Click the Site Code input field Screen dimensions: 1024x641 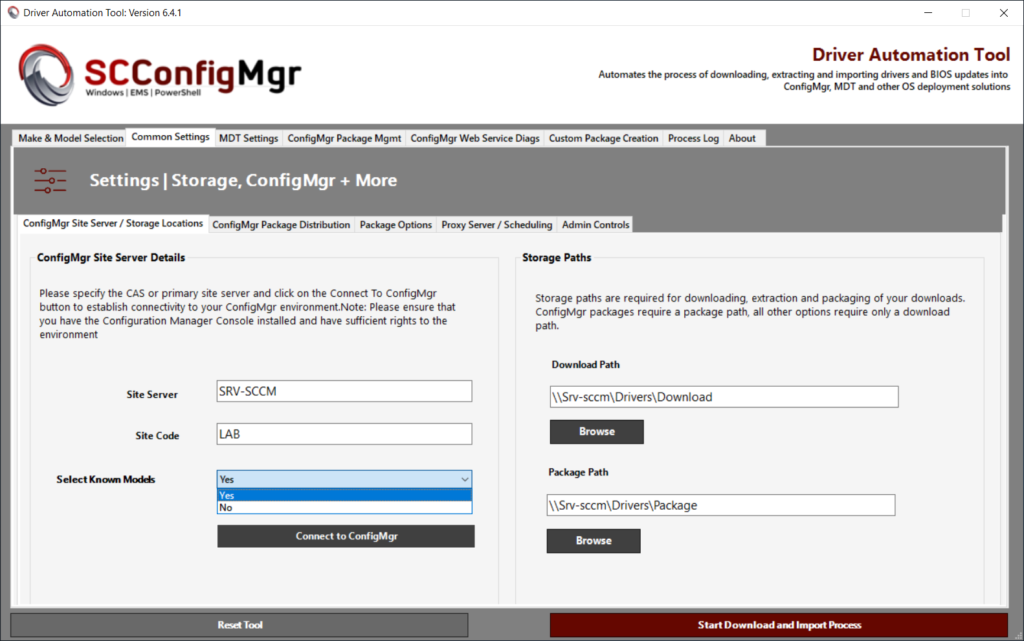point(344,434)
